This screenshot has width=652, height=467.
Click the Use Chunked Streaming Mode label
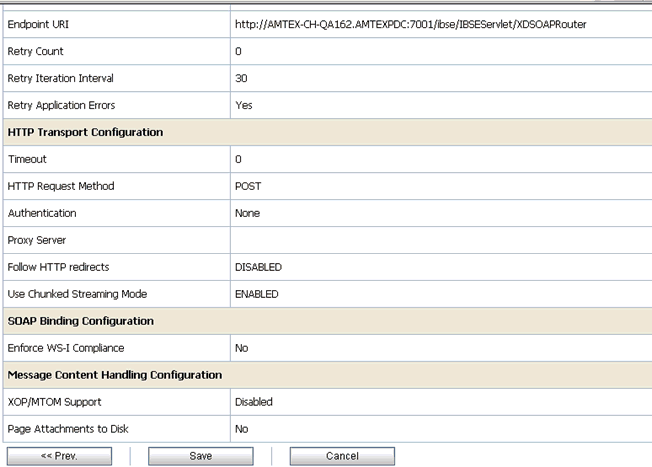77,294
